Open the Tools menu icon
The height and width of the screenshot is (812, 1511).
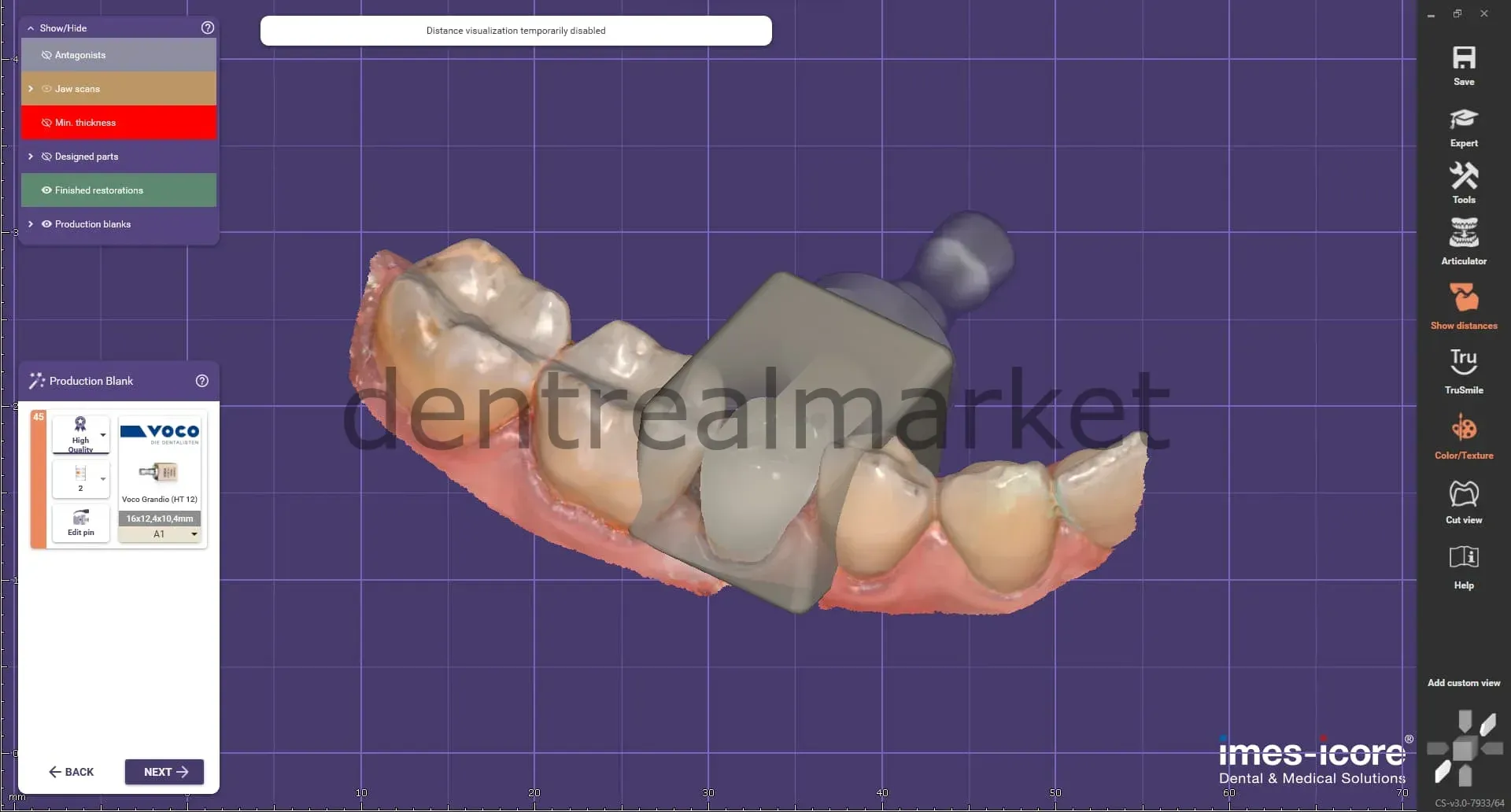tap(1464, 175)
